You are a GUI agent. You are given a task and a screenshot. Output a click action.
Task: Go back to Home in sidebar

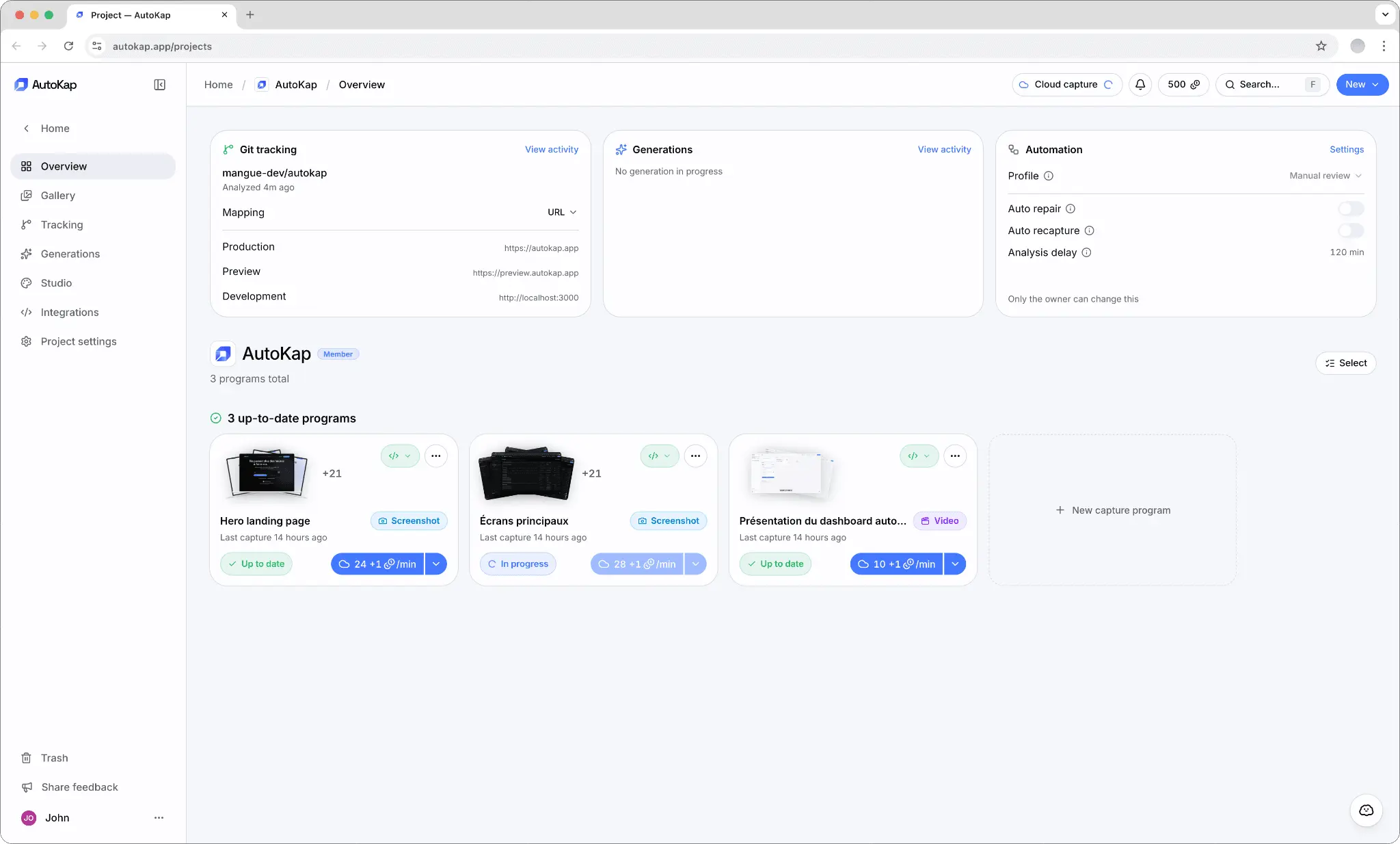click(x=93, y=129)
